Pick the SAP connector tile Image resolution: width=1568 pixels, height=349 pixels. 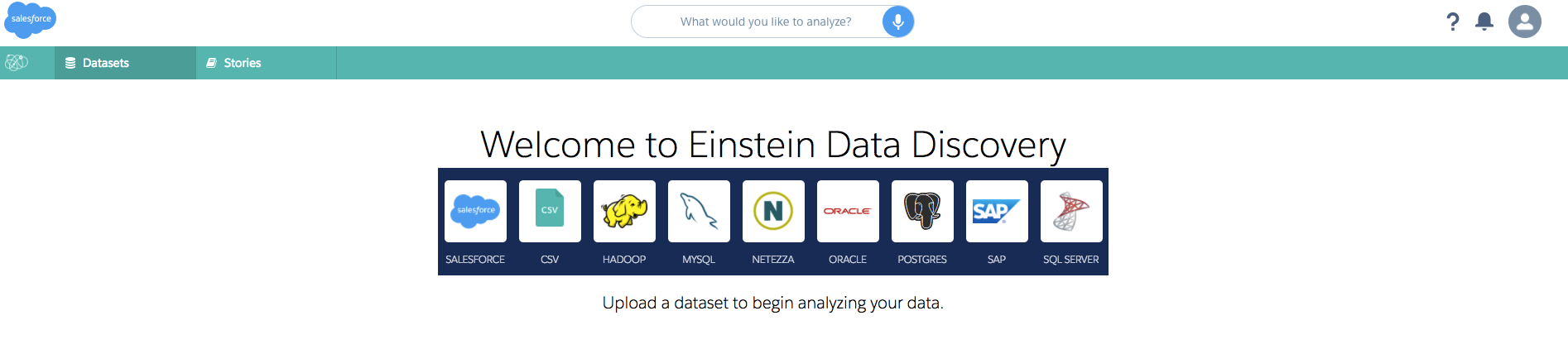[x=997, y=211]
